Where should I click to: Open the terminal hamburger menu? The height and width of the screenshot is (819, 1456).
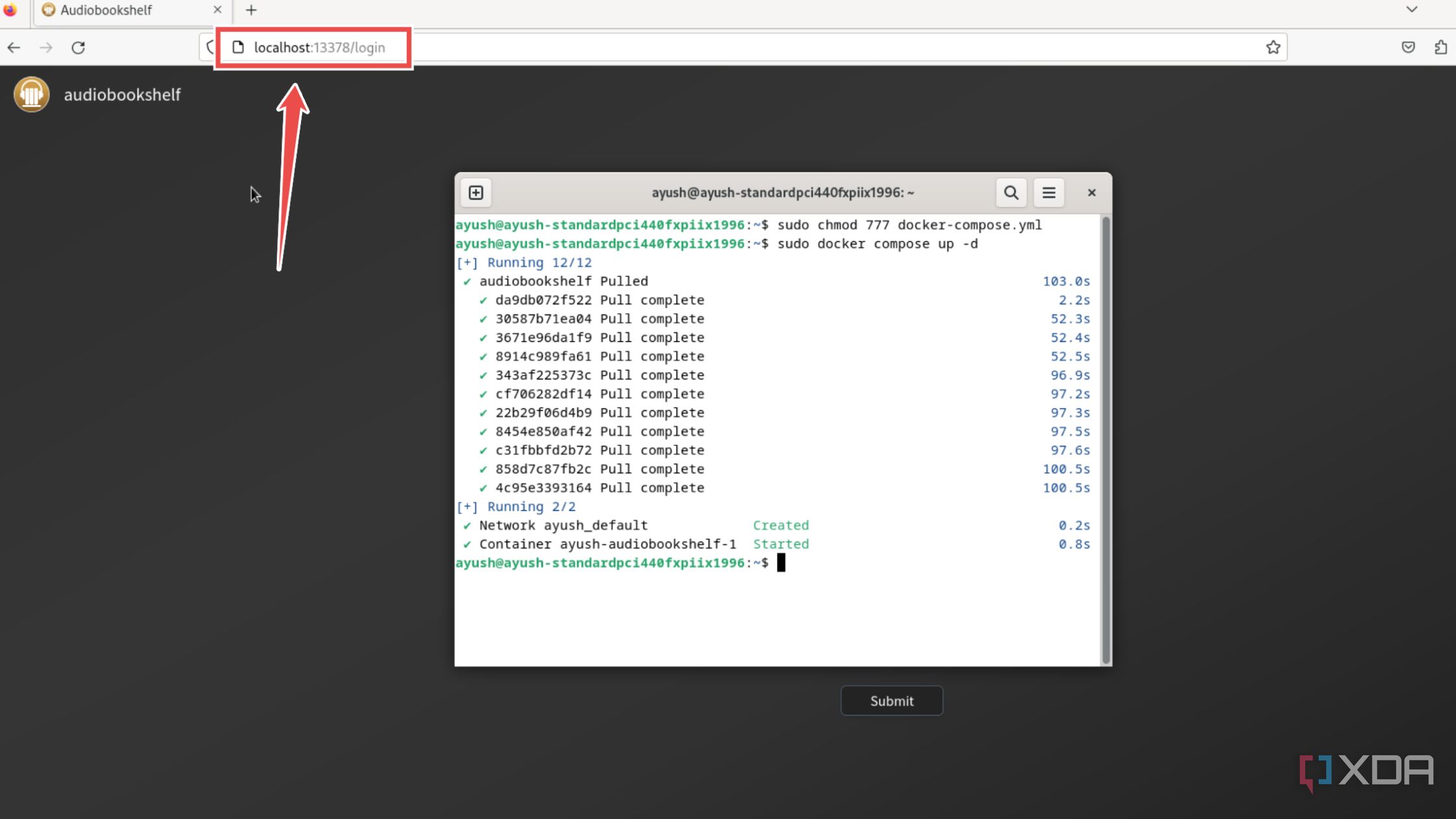click(x=1048, y=192)
